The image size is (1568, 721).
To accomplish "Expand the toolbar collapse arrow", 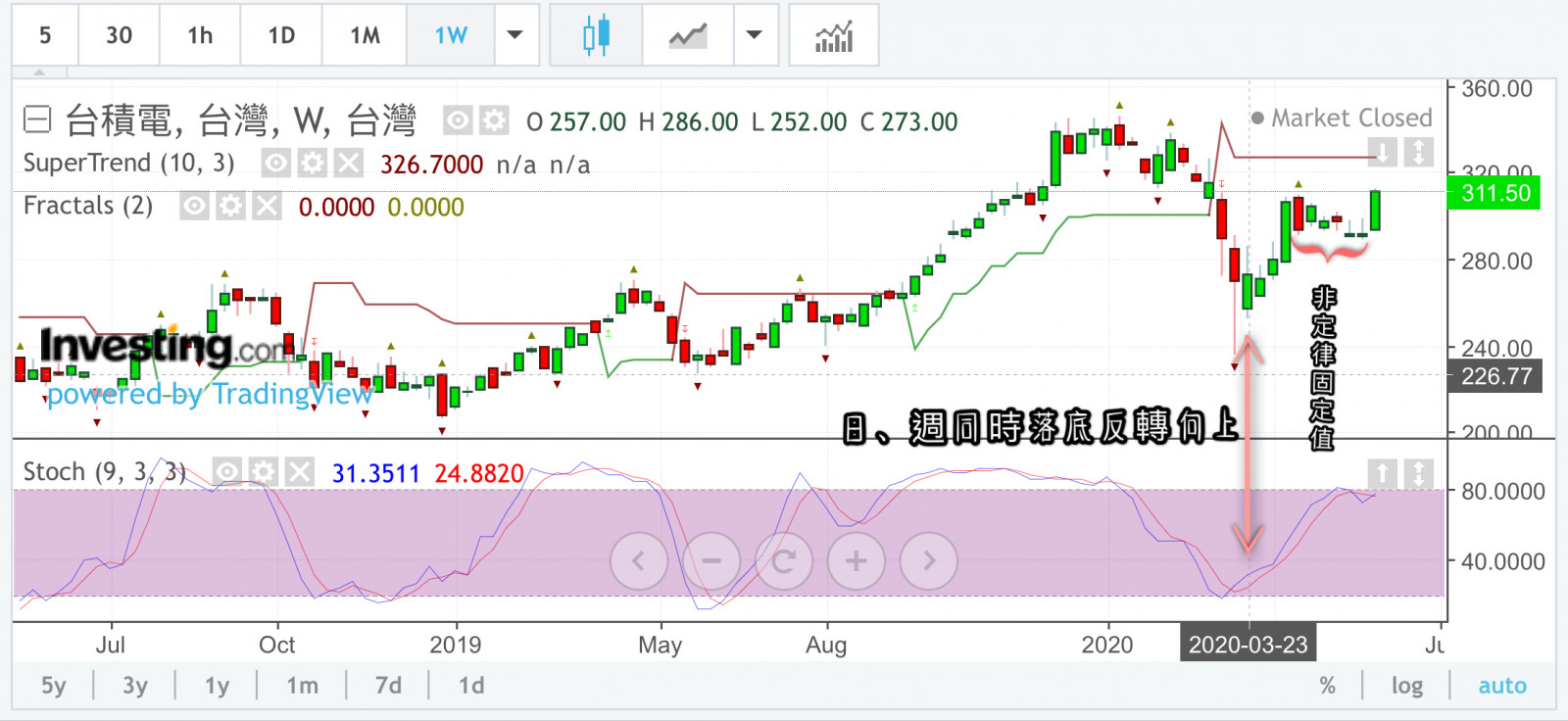I will tap(39, 72).
